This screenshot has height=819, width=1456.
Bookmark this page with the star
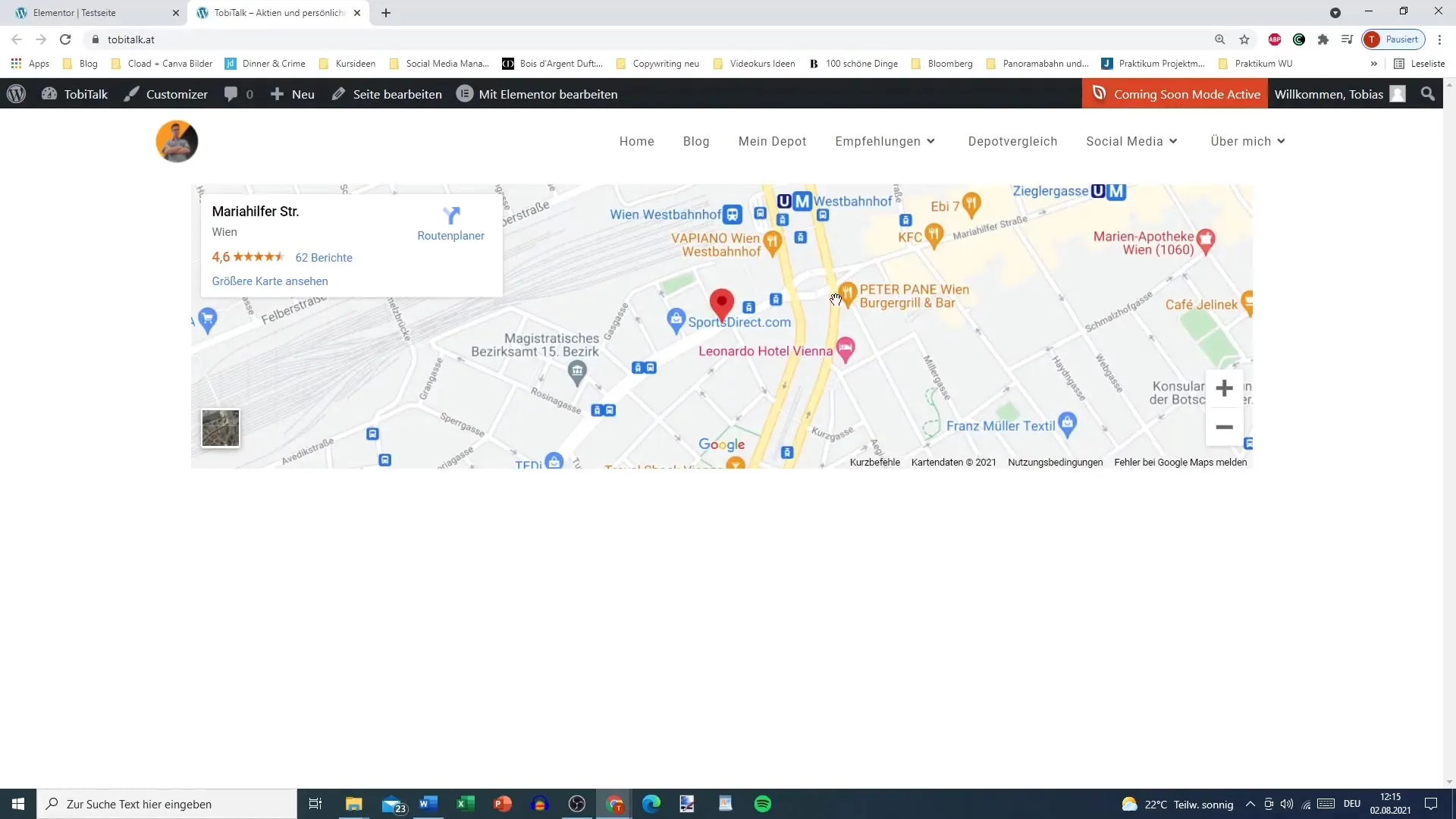1244,39
